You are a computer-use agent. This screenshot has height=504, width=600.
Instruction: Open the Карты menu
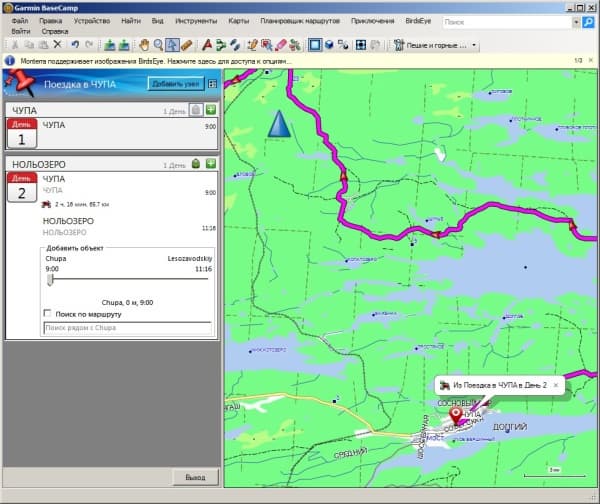pyautogui.click(x=239, y=21)
